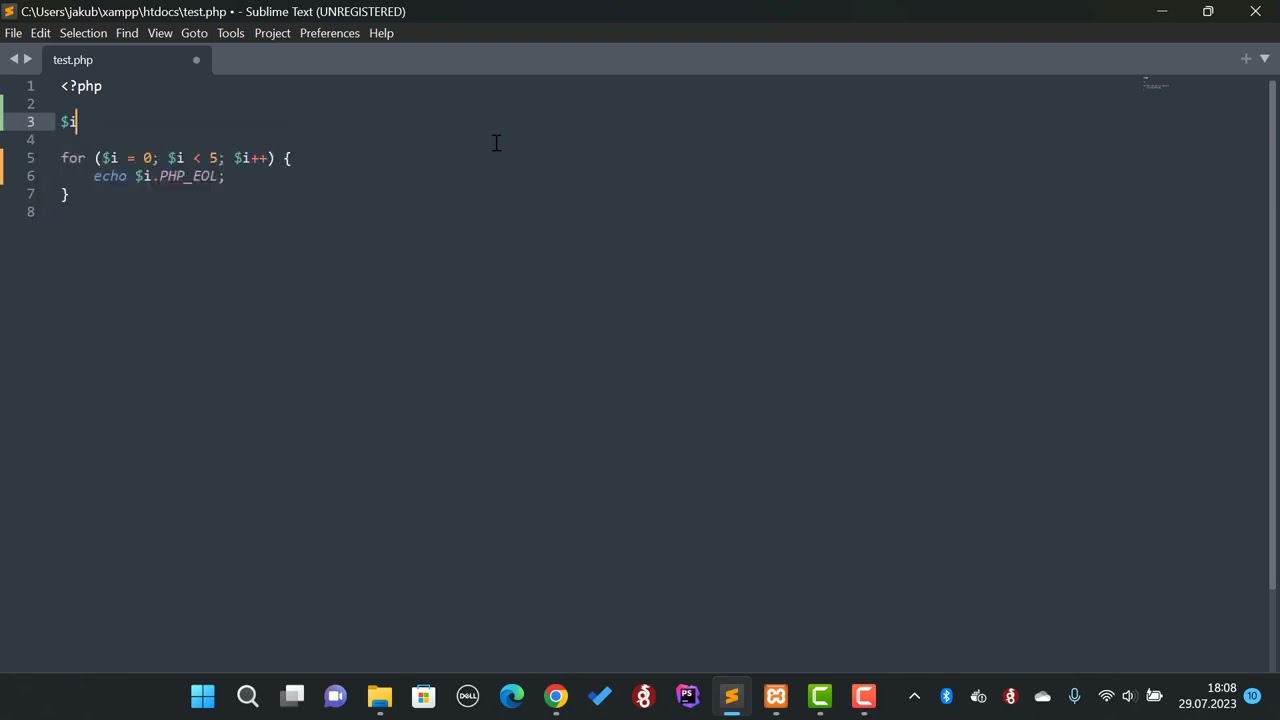Image resolution: width=1280 pixels, height=720 pixels.
Task: Open the Find menu
Action: click(x=127, y=33)
